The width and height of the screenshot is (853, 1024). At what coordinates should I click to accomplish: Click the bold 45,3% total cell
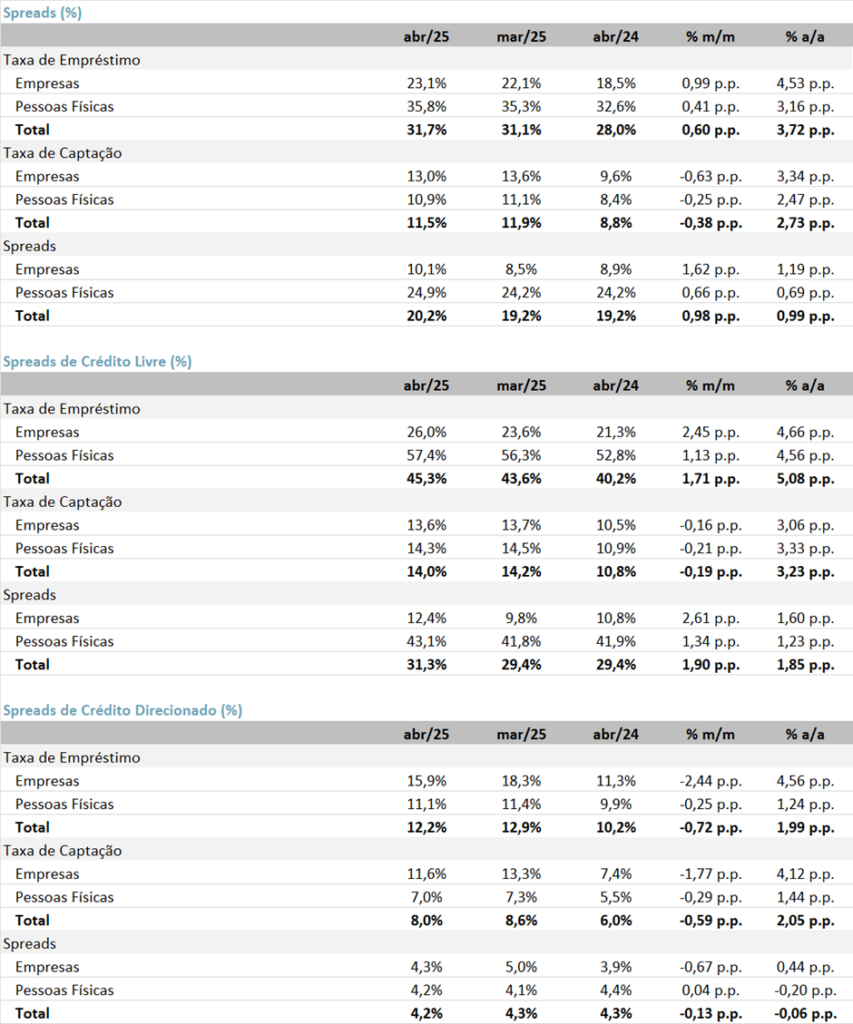[x=426, y=478]
